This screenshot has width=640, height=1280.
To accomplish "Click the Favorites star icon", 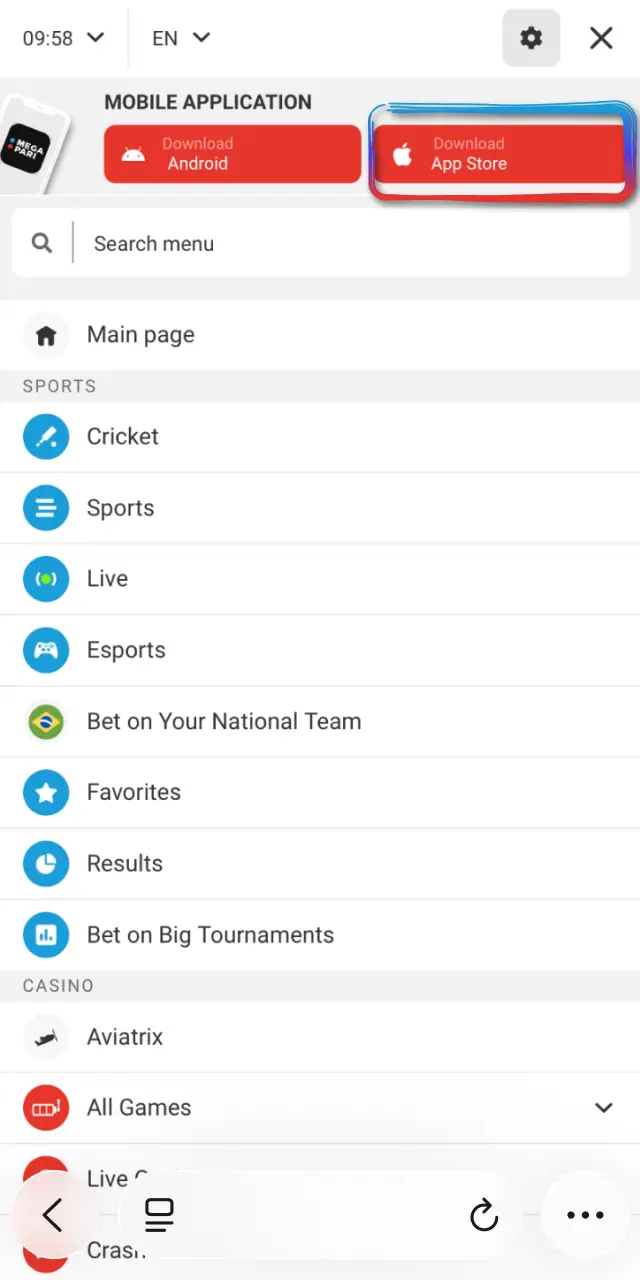I will point(46,793).
